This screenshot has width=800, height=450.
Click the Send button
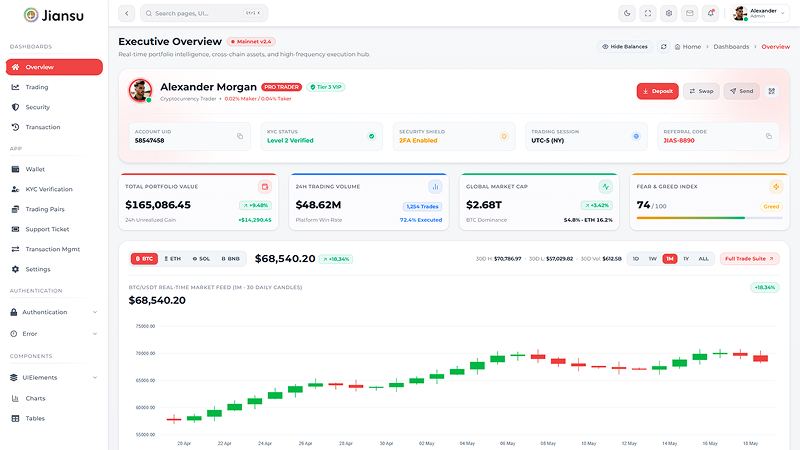(x=741, y=91)
